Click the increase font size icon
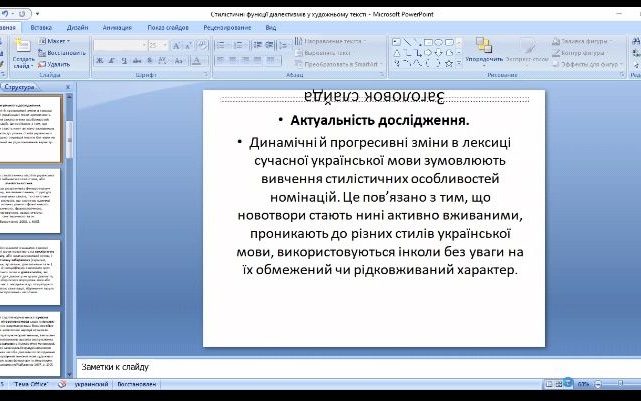Viewport: 641px width, 401px height. click(175, 46)
